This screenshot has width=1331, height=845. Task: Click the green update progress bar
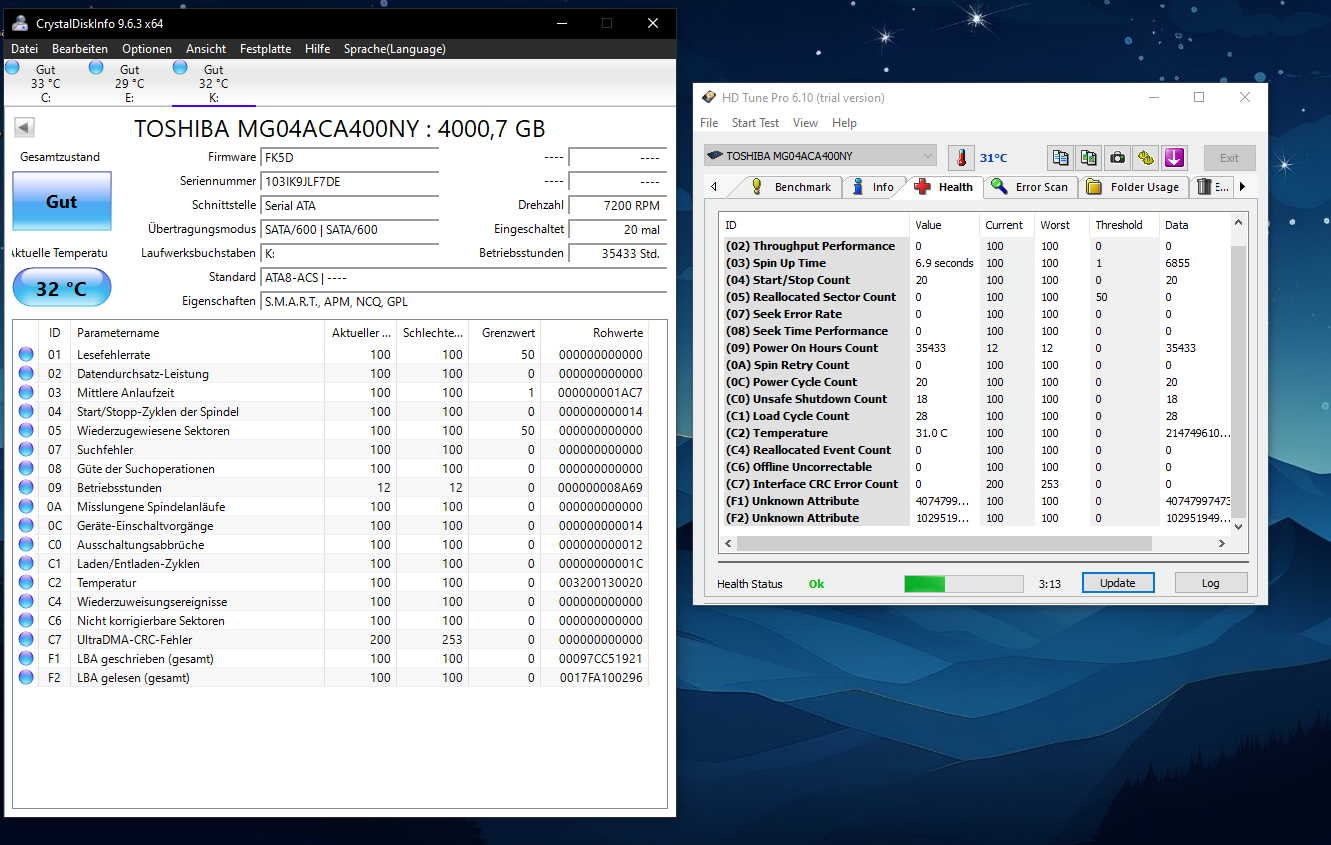[964, 584]
